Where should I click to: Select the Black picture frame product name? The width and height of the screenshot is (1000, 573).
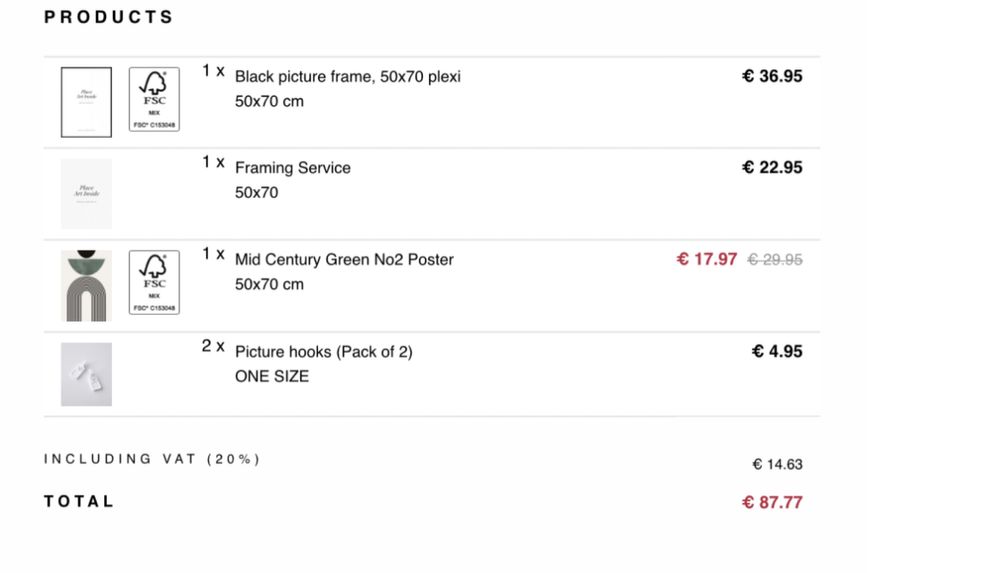[348, 77]
